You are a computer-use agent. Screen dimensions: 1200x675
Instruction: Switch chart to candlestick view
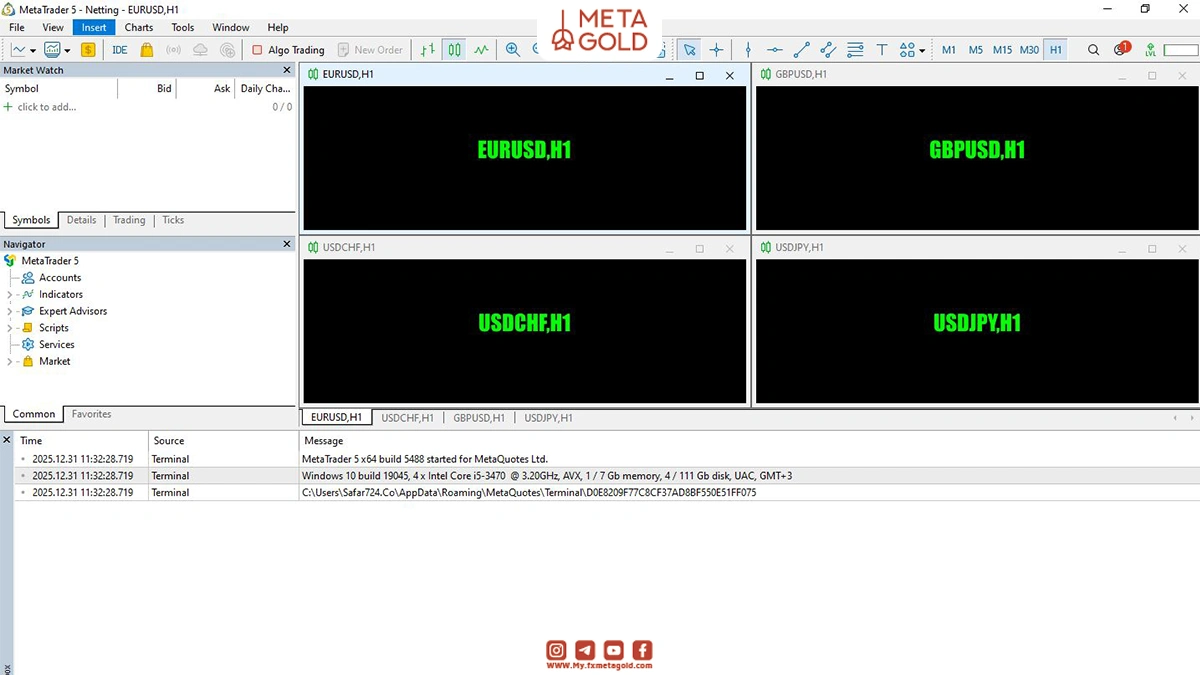(455, 50)
